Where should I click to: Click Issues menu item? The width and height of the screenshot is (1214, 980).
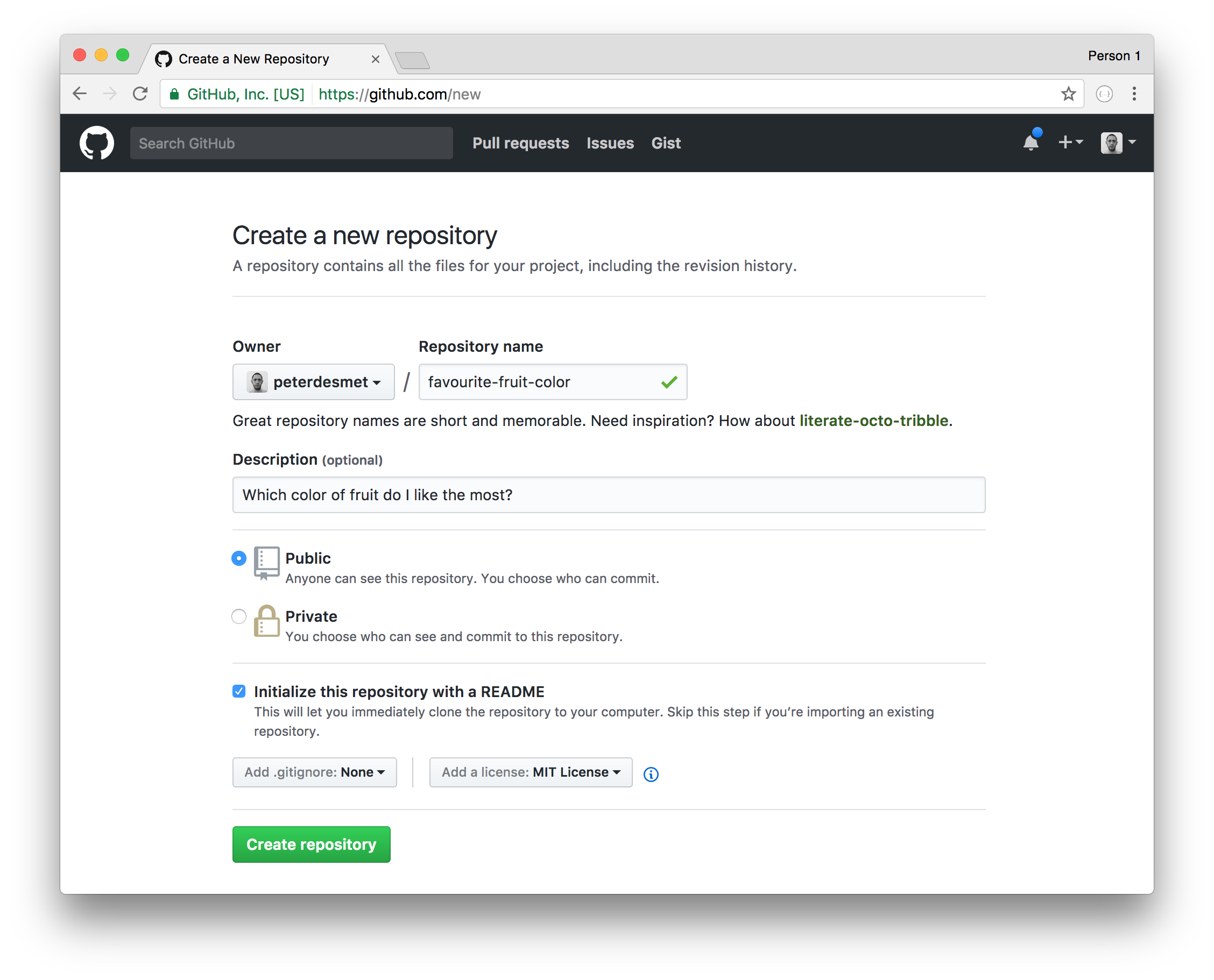610,142
